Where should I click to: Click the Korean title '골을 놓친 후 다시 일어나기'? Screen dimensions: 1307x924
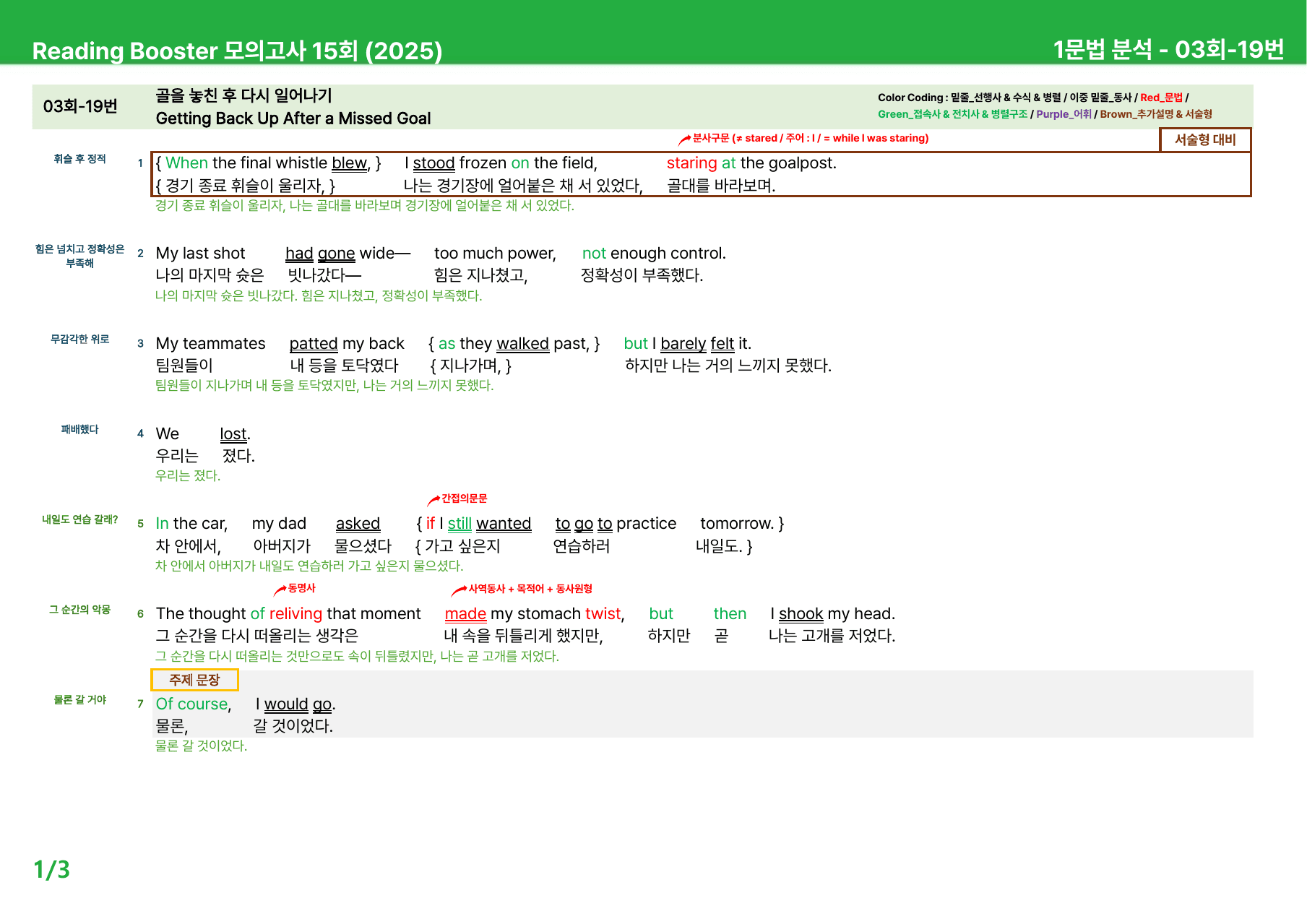click(x=243, y=95)
